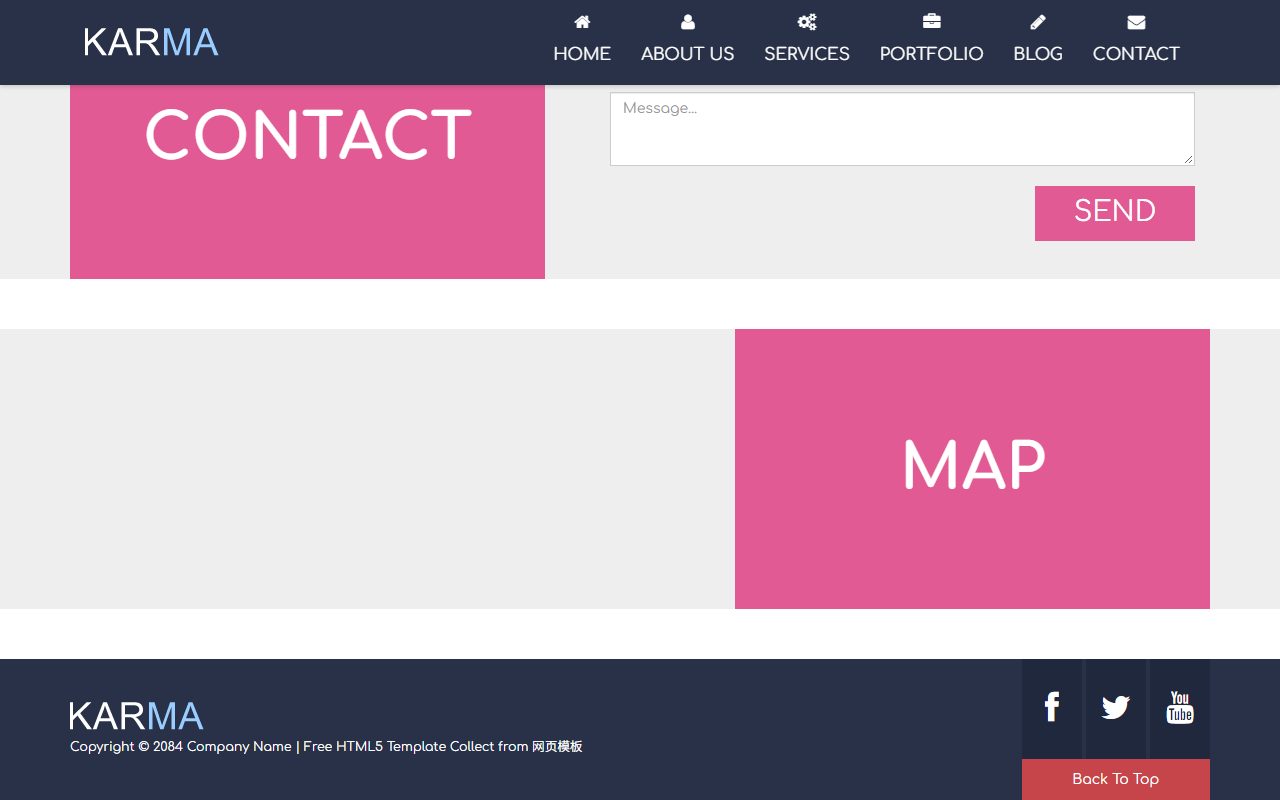The height and width of the screenshot is (800, 1280).
Task: Click the pink CONTACT section heading
Action: (x=307, y=135)
